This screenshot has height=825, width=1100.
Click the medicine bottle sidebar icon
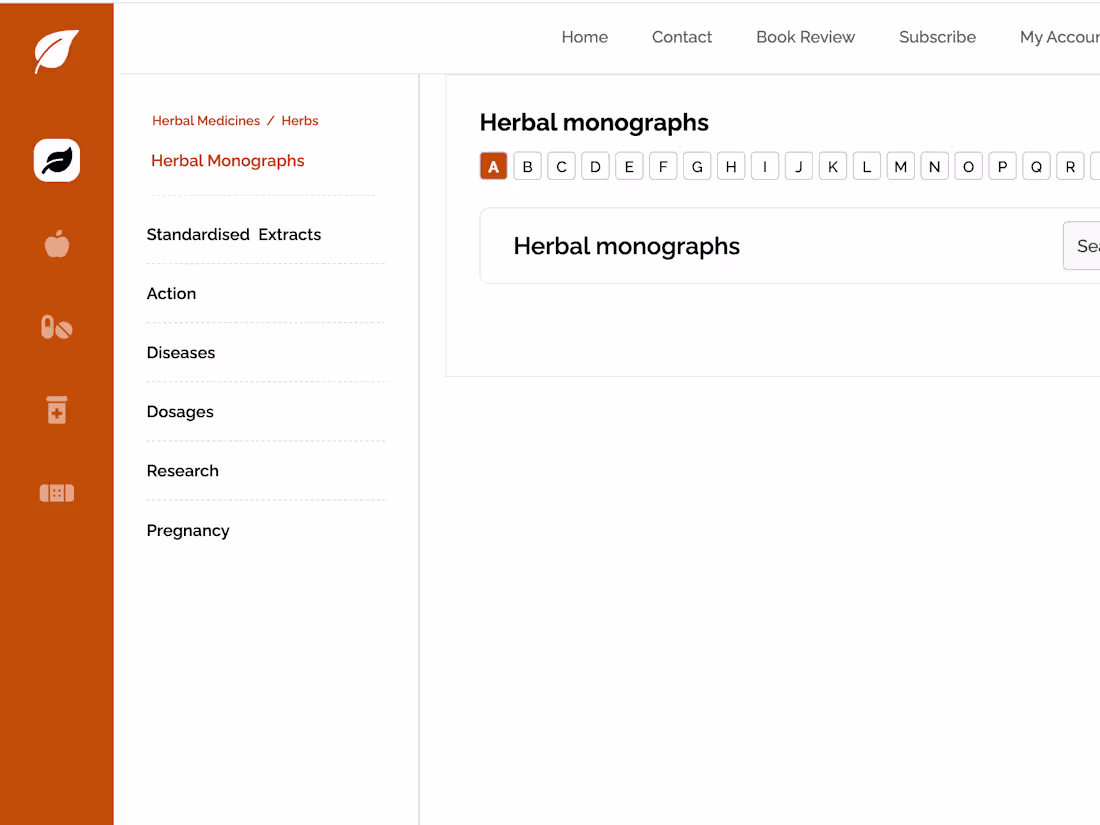(57, 410)
